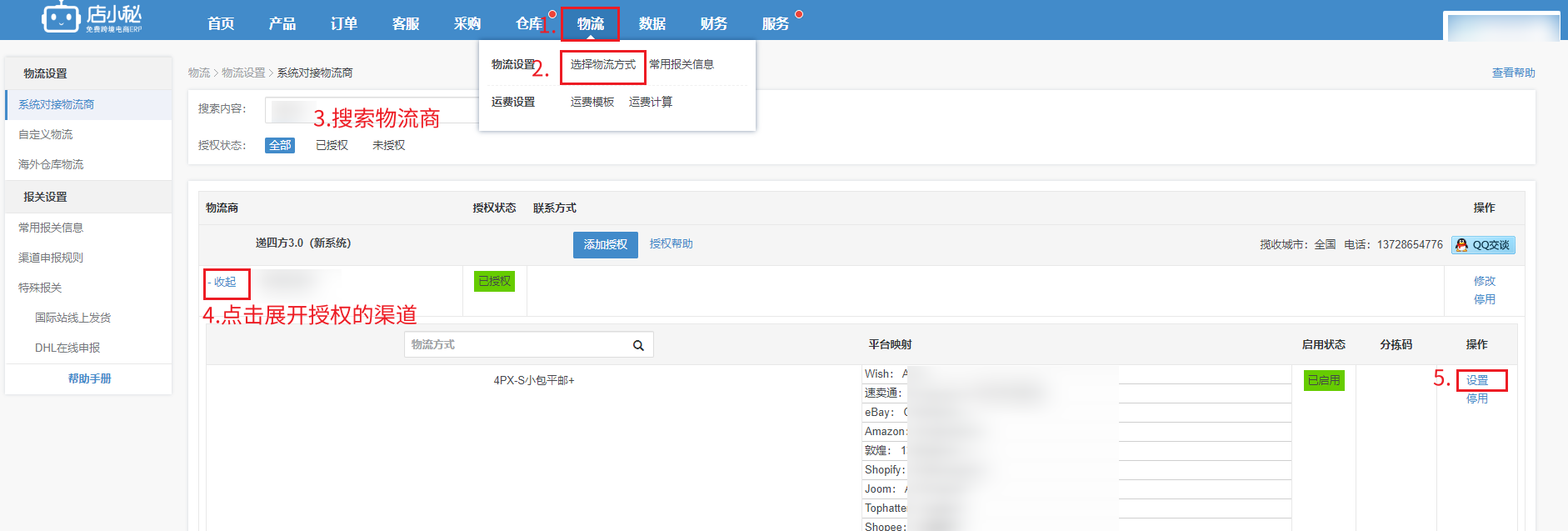Image resolution: width=1568 pixels, height=531 pixels.
Task: Open the 授权帮助 link
Action: point(671,243)
